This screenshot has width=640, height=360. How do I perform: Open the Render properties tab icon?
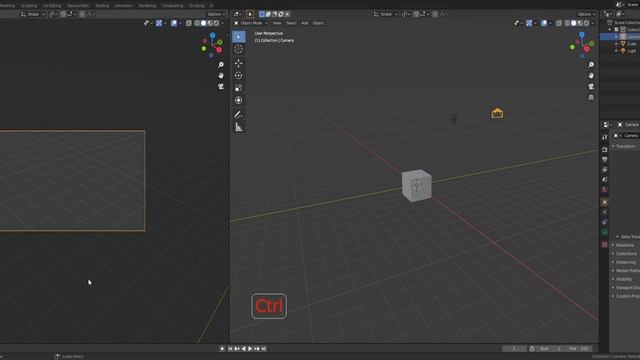coord(604,150)
